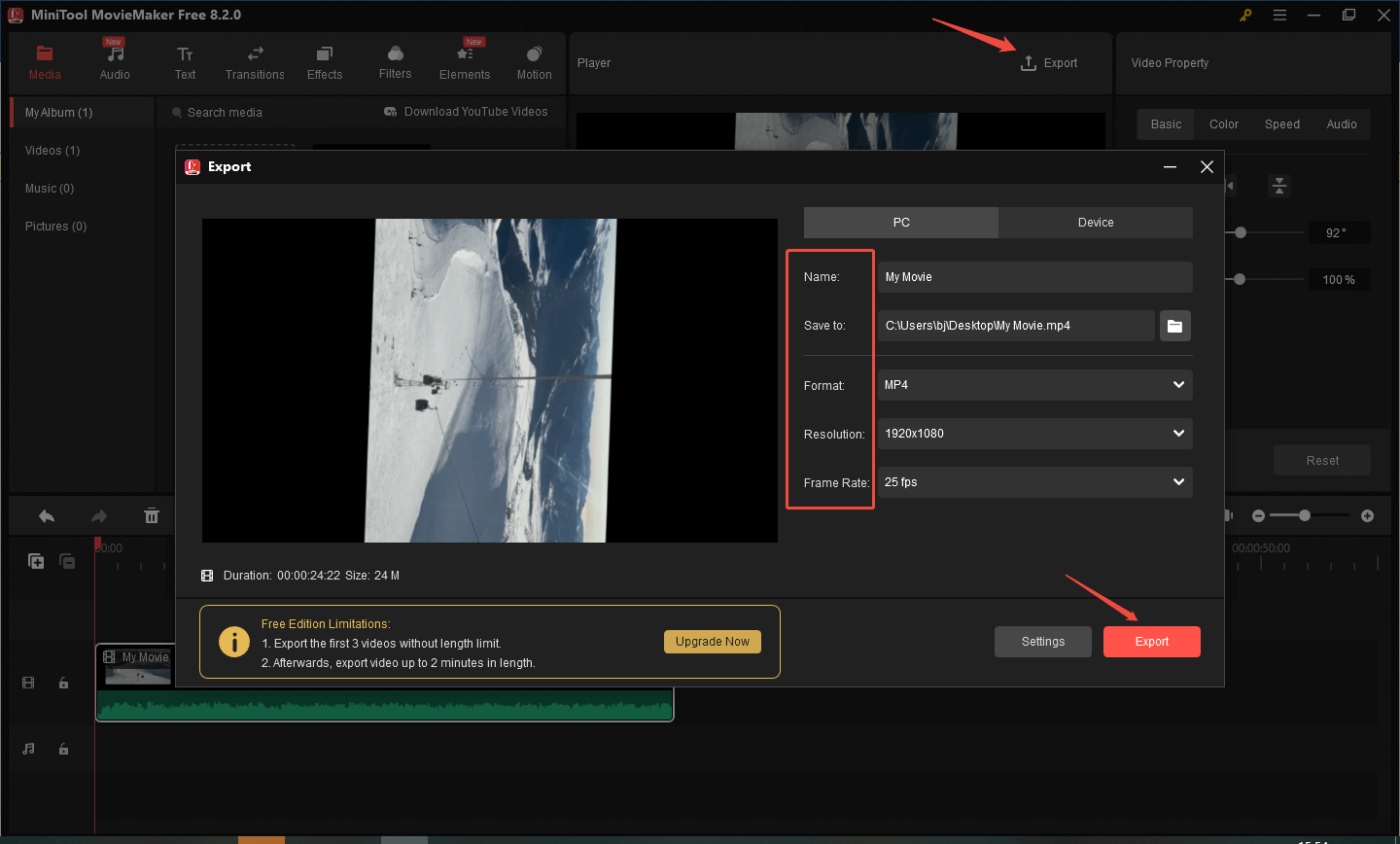Select My Album (1) in sidebar
The width and height of the screenshot is (1400, 844).
(x=82, y=113)
